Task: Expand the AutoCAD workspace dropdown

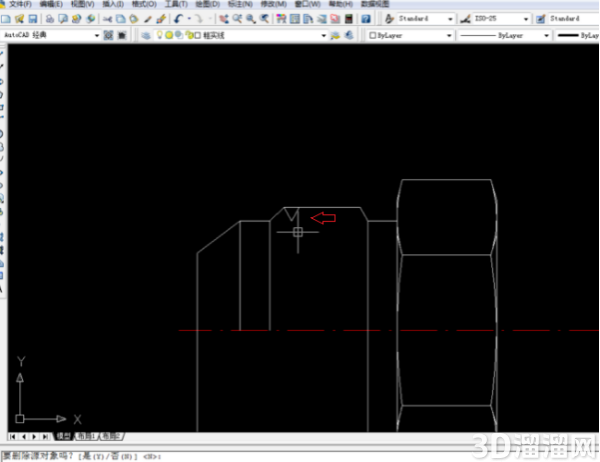Action: [96, 36]
